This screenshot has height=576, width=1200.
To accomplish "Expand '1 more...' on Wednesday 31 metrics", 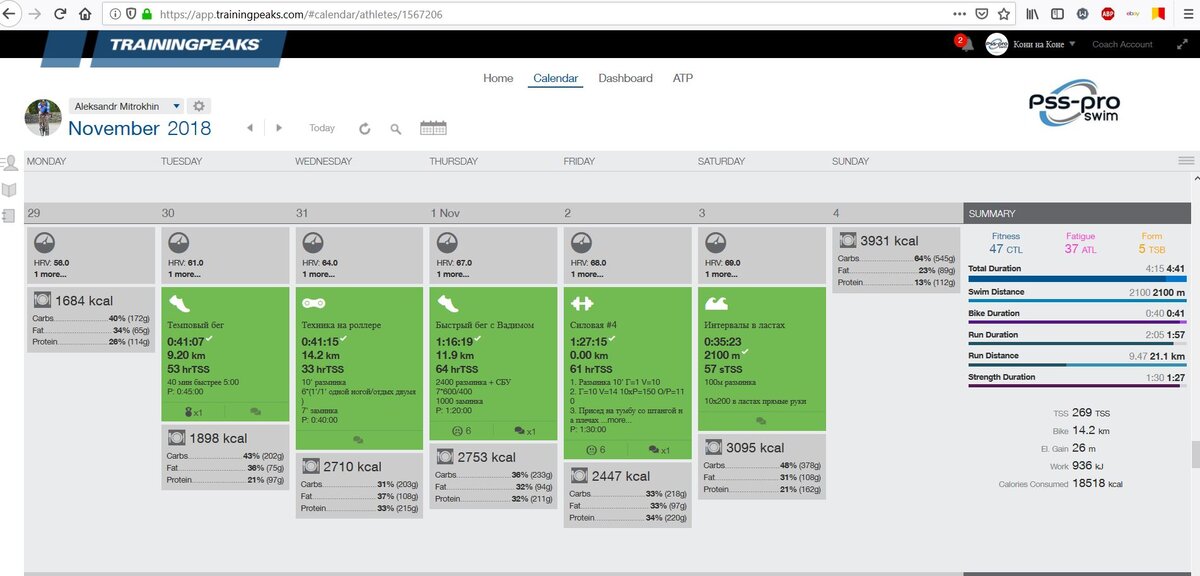I will point(320,274).
